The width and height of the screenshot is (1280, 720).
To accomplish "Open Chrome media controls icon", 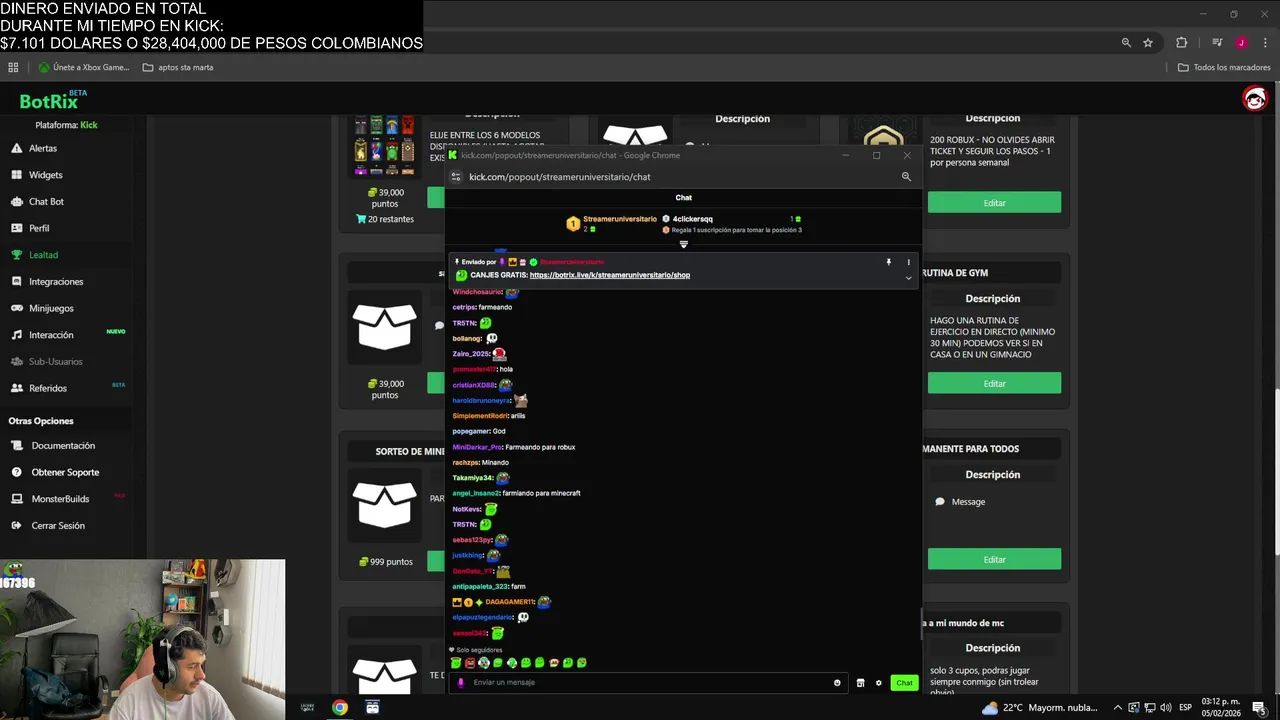I will coord(1217,43).
